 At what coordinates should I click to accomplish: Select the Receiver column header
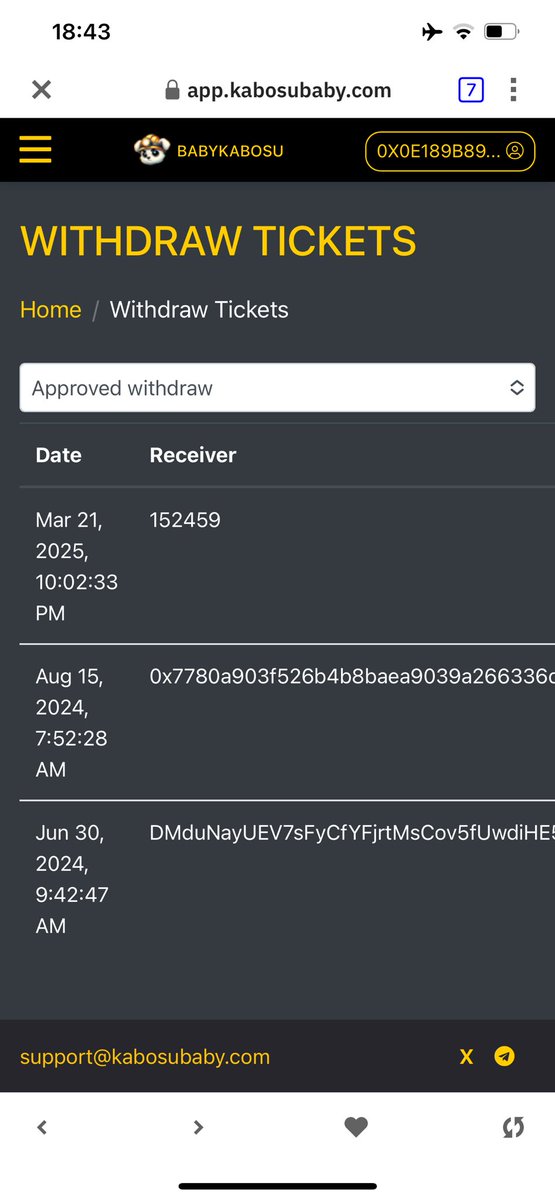[x=193, y=455]
